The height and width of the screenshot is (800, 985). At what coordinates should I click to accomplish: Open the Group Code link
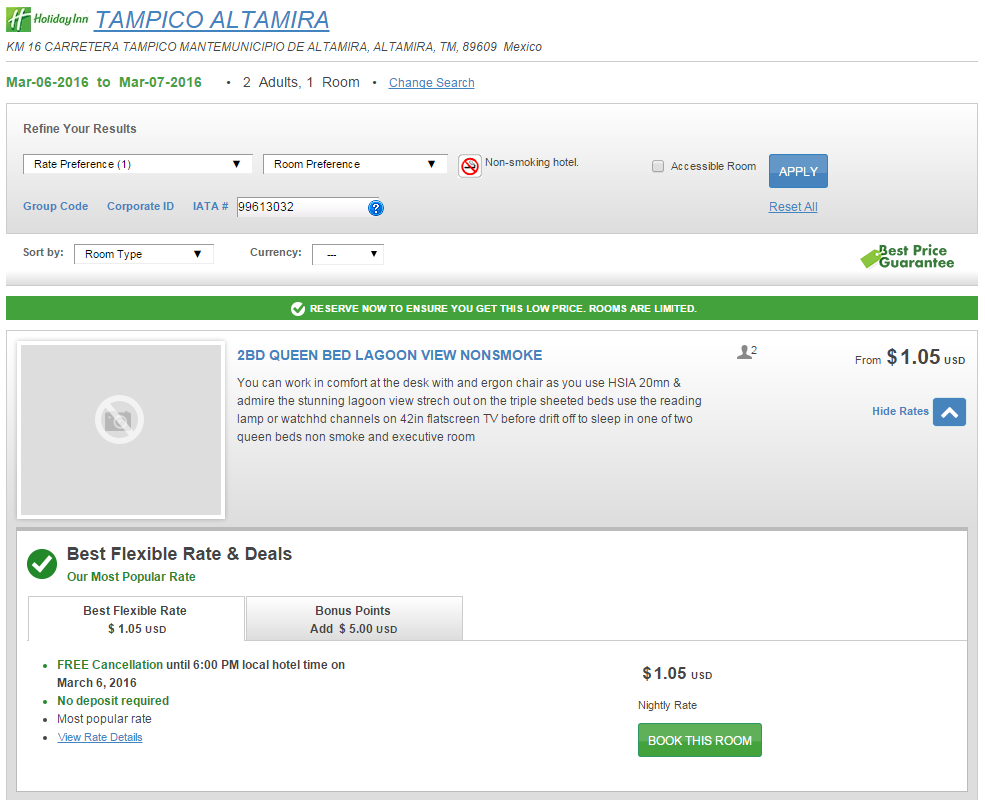click(55, 206)
